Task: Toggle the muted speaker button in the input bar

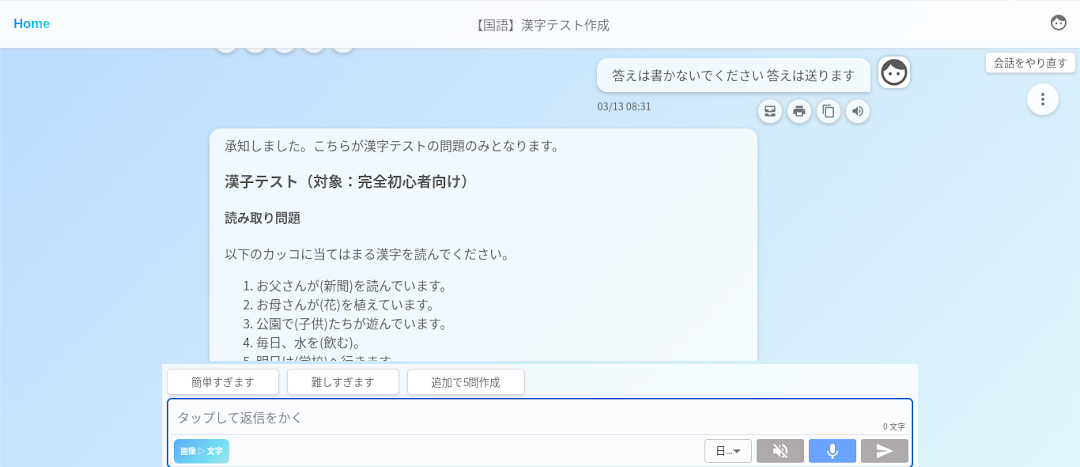Action: pyautogui.click(x=780, y=451)
